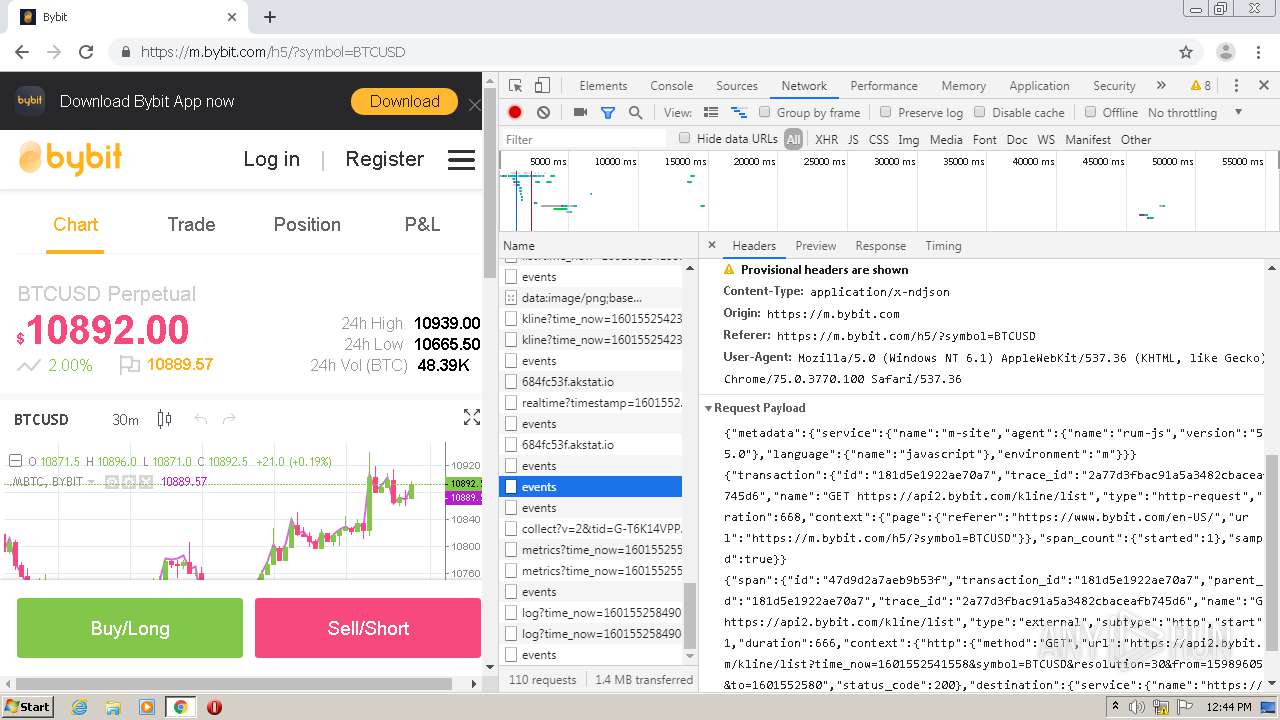Click the pink Sell/Short button

pyautogui.click(x=368, y=628)
